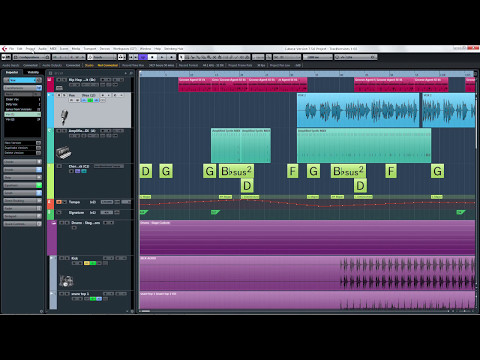
Task: Click the horizontal scrollbar below the arrangement
Action: pyautogui.click(x=293, y=311)
